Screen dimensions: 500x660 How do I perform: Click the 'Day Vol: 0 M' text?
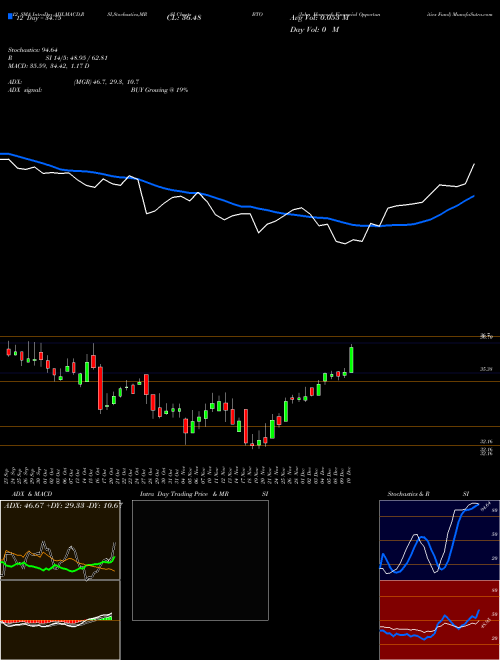pos(314,30)
